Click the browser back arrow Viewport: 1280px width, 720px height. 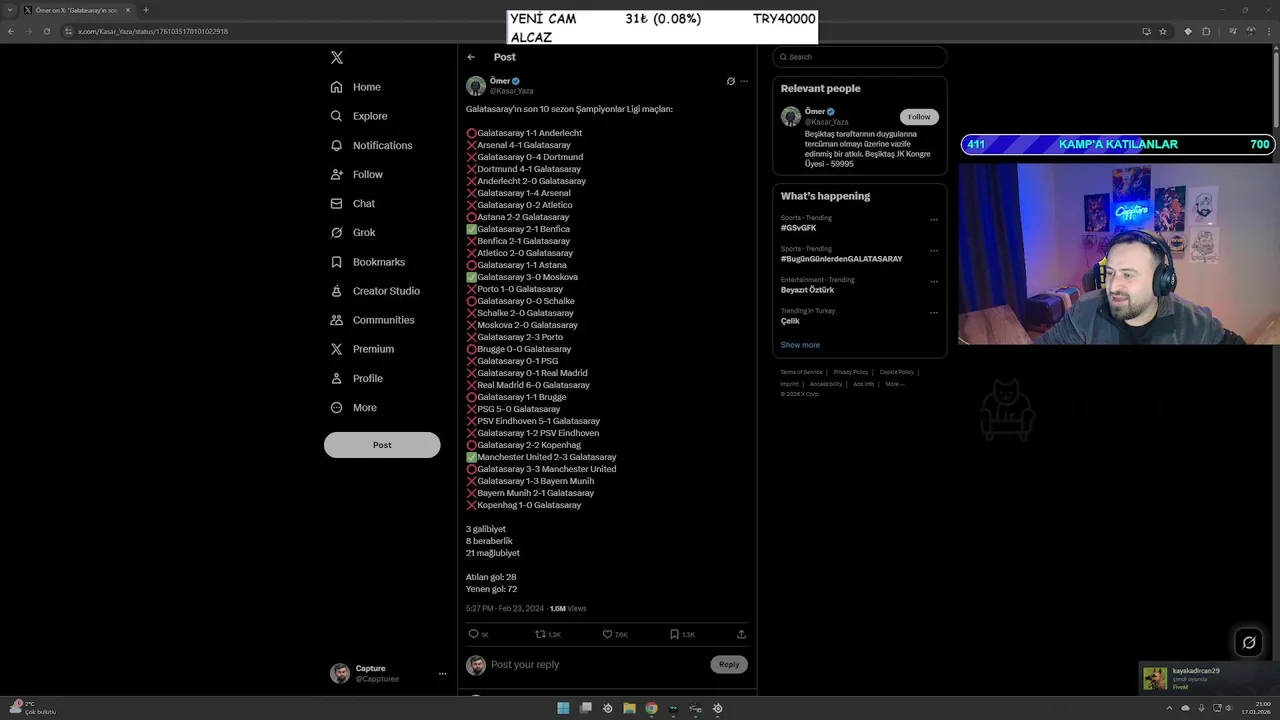click(x=11, y=31)
